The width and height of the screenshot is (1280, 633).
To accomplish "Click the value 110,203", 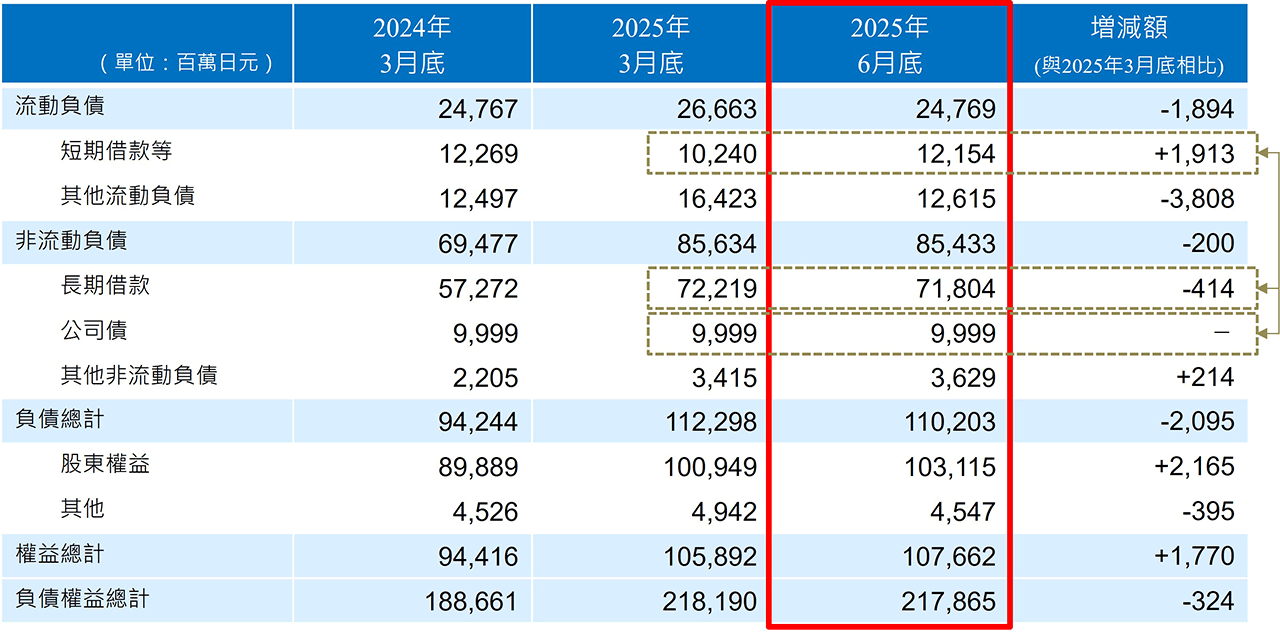I will coord(950,423).
